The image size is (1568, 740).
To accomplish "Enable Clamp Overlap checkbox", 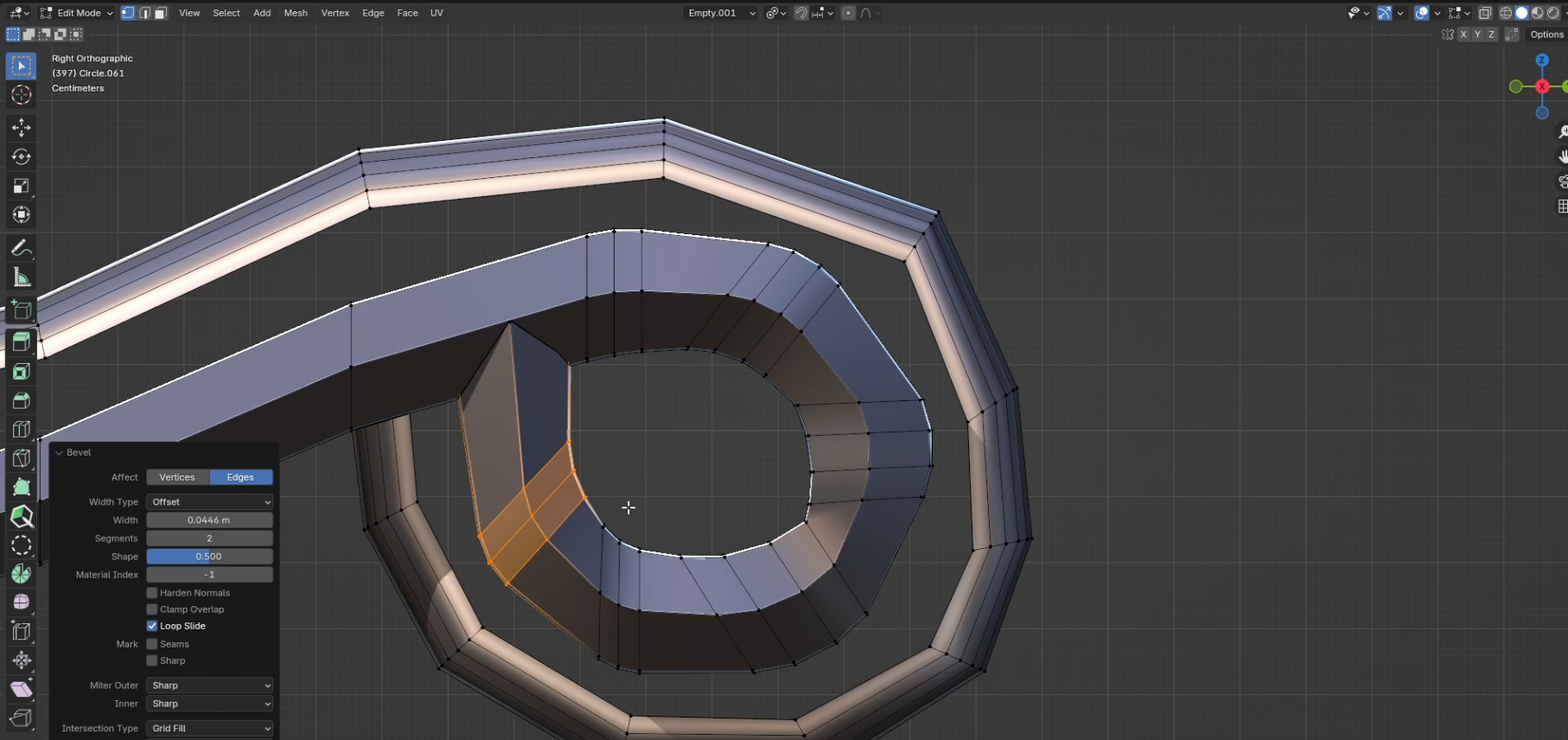I will [x=152, y=609].
